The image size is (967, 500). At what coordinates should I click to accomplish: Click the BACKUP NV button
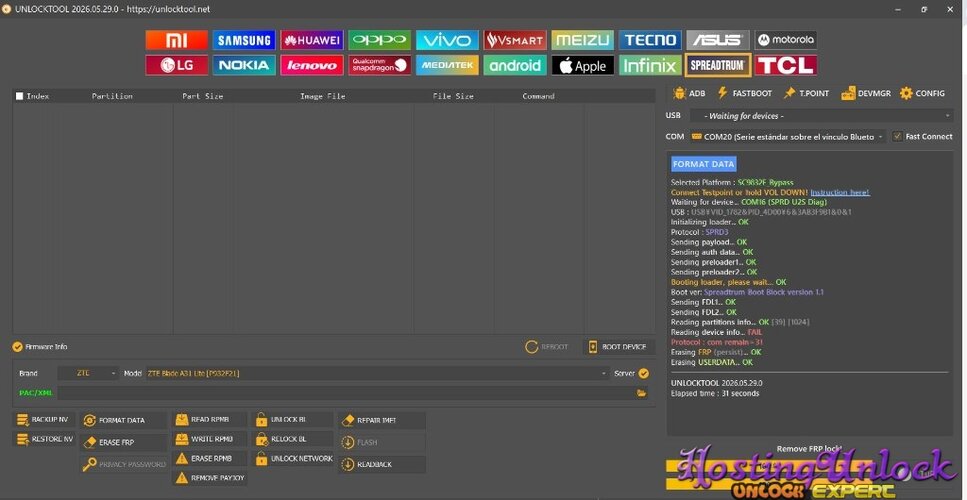coord(44,419)
